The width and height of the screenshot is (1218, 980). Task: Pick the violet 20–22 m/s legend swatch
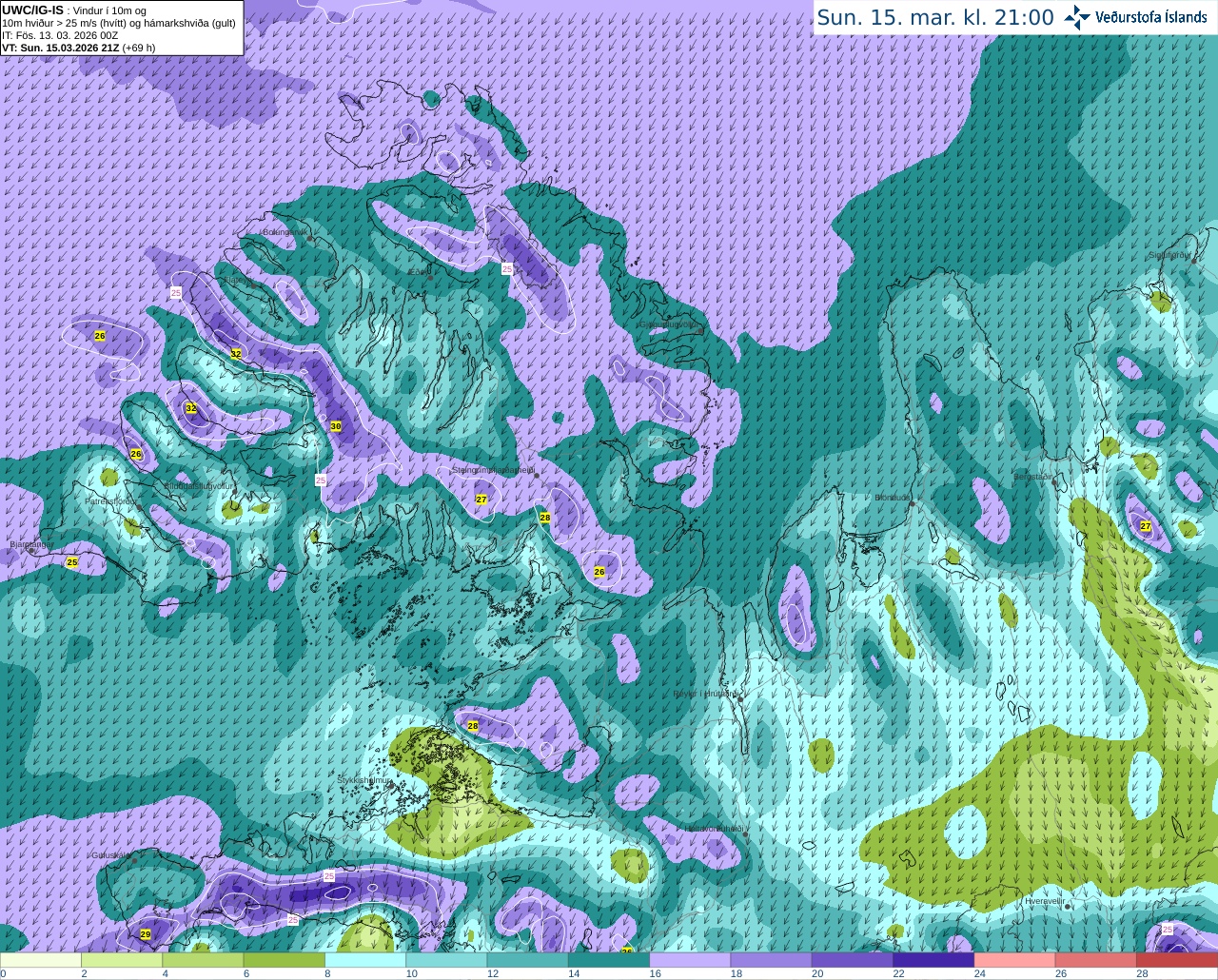click(853, 960)
